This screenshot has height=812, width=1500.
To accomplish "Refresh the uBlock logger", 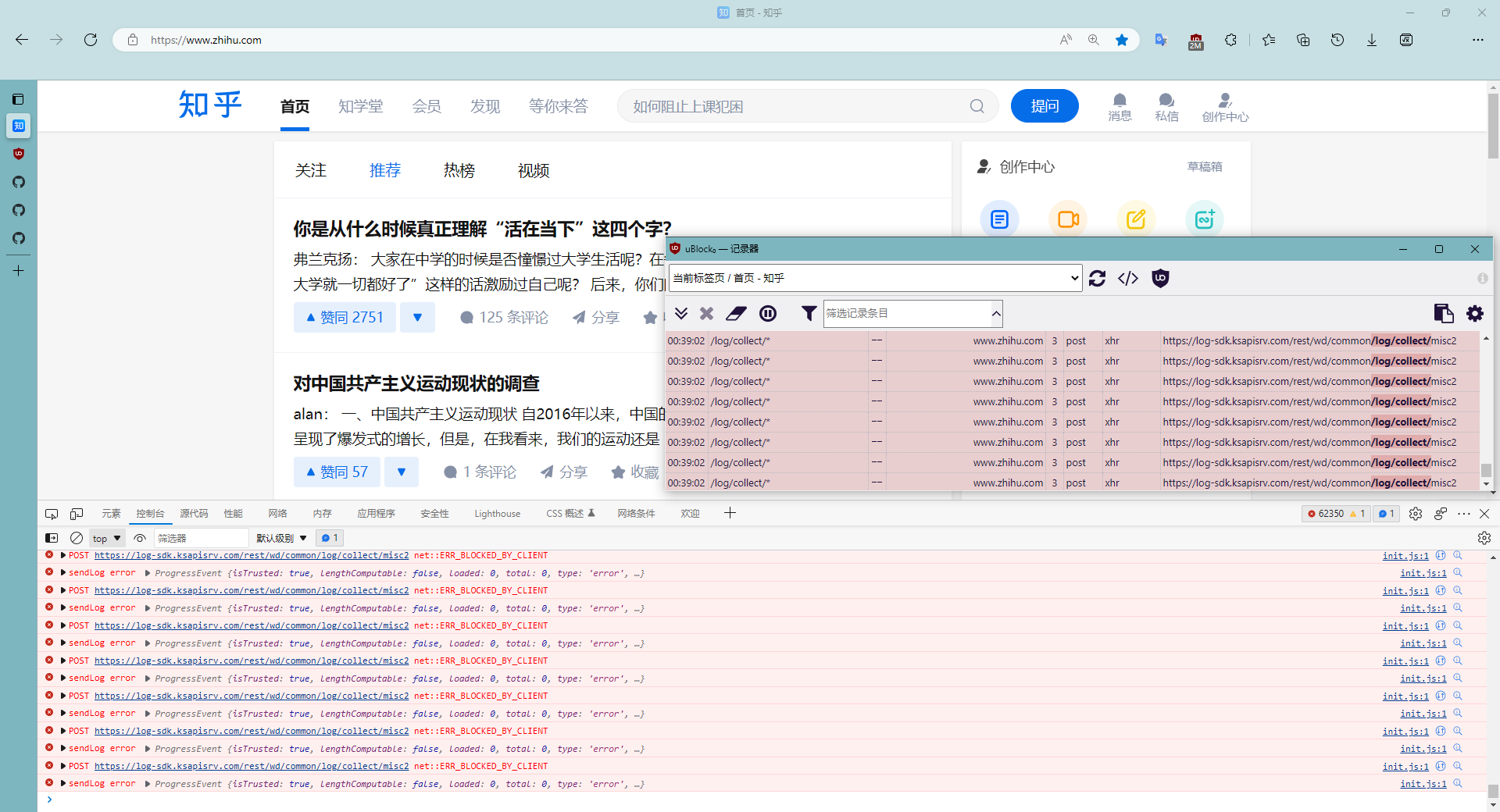I will pyautogui.click(x=1097, y=278).
